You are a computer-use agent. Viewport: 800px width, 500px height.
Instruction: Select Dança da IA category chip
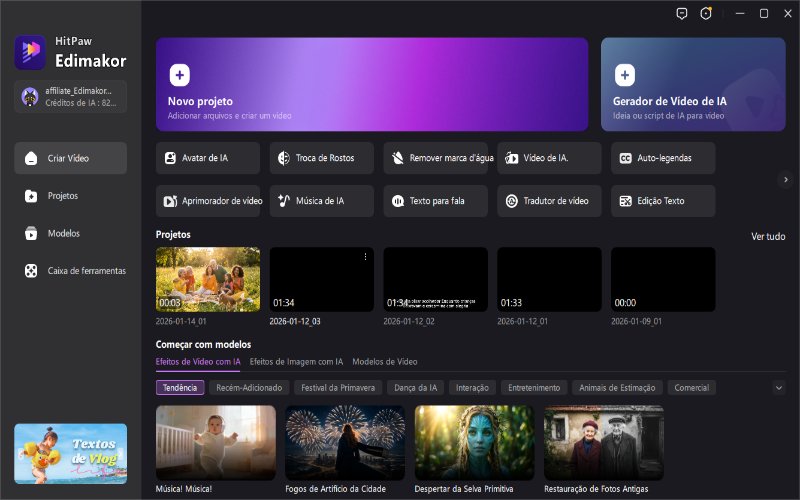[x=415, y=388]
